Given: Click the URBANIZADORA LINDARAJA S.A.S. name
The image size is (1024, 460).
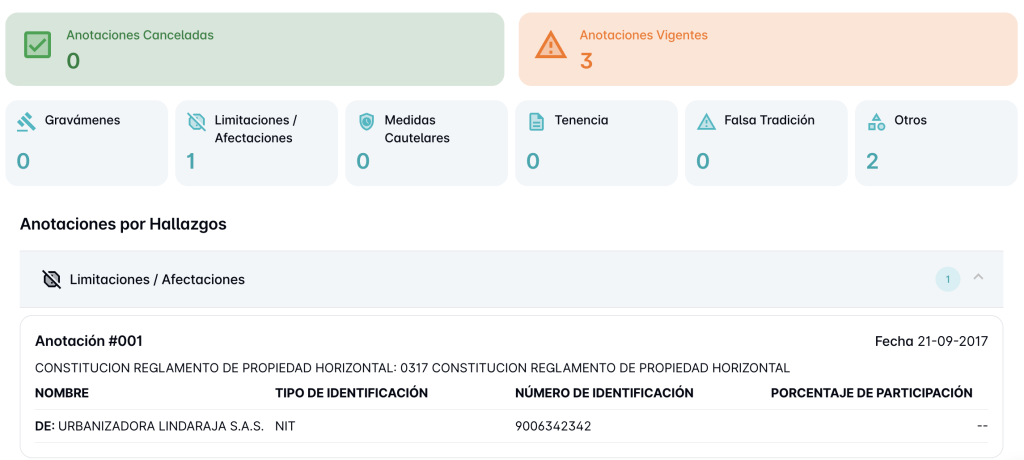Looking at the screenshot, I should [161, 426].
